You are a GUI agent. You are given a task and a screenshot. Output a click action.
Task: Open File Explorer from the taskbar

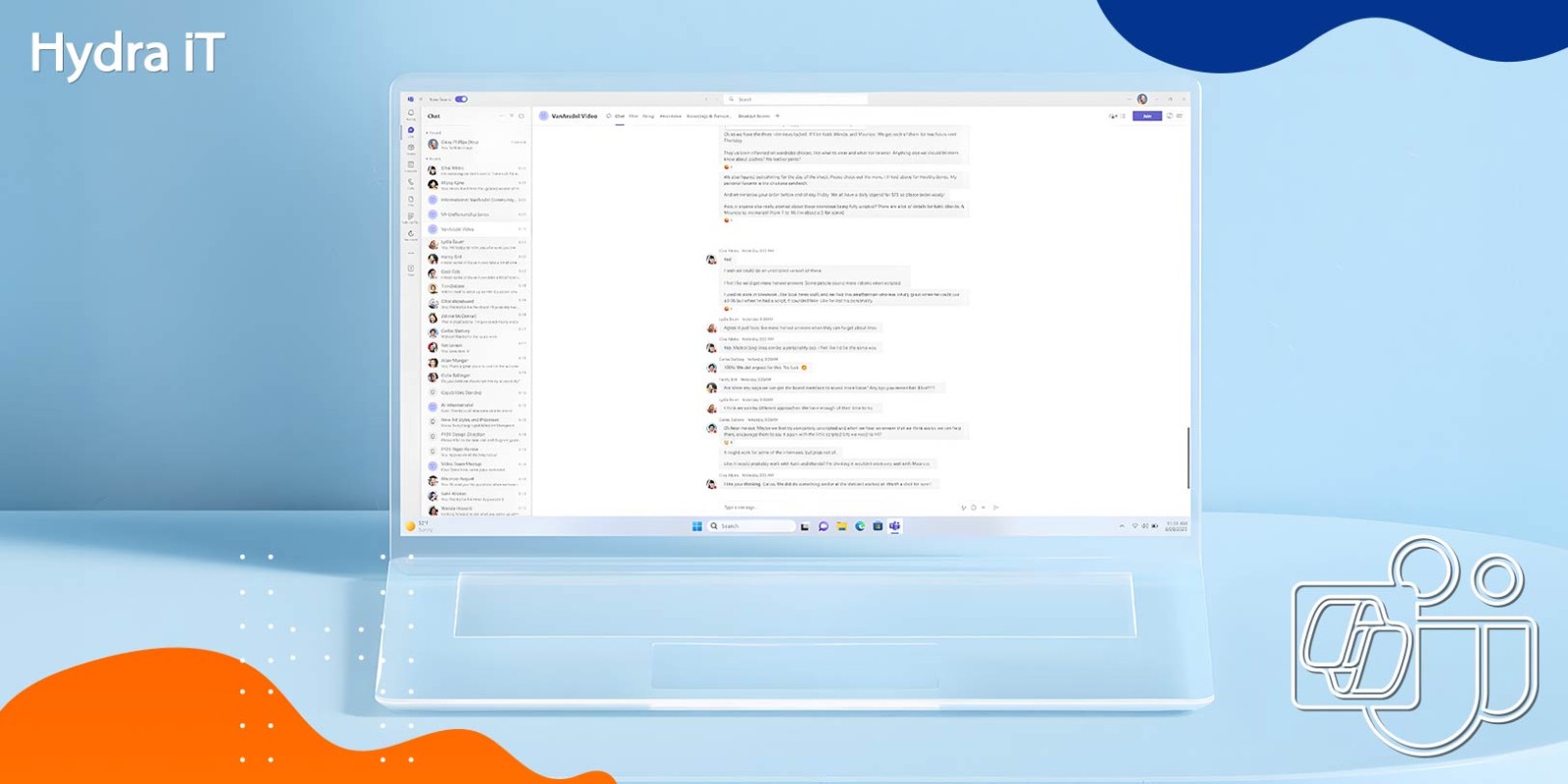pyautogui.click(x=841, y=526)
